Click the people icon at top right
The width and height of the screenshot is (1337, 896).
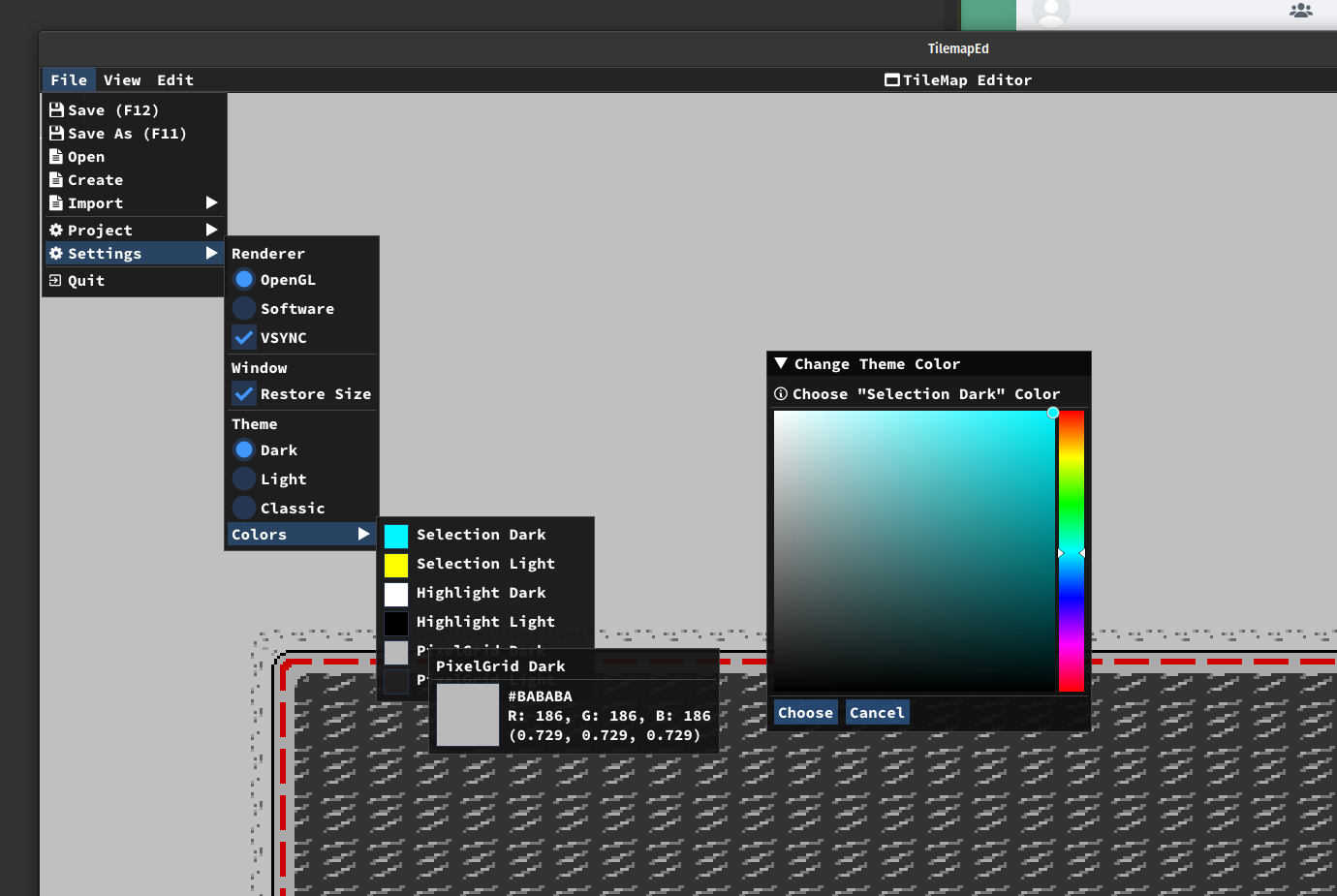[x=1301, y=11]
